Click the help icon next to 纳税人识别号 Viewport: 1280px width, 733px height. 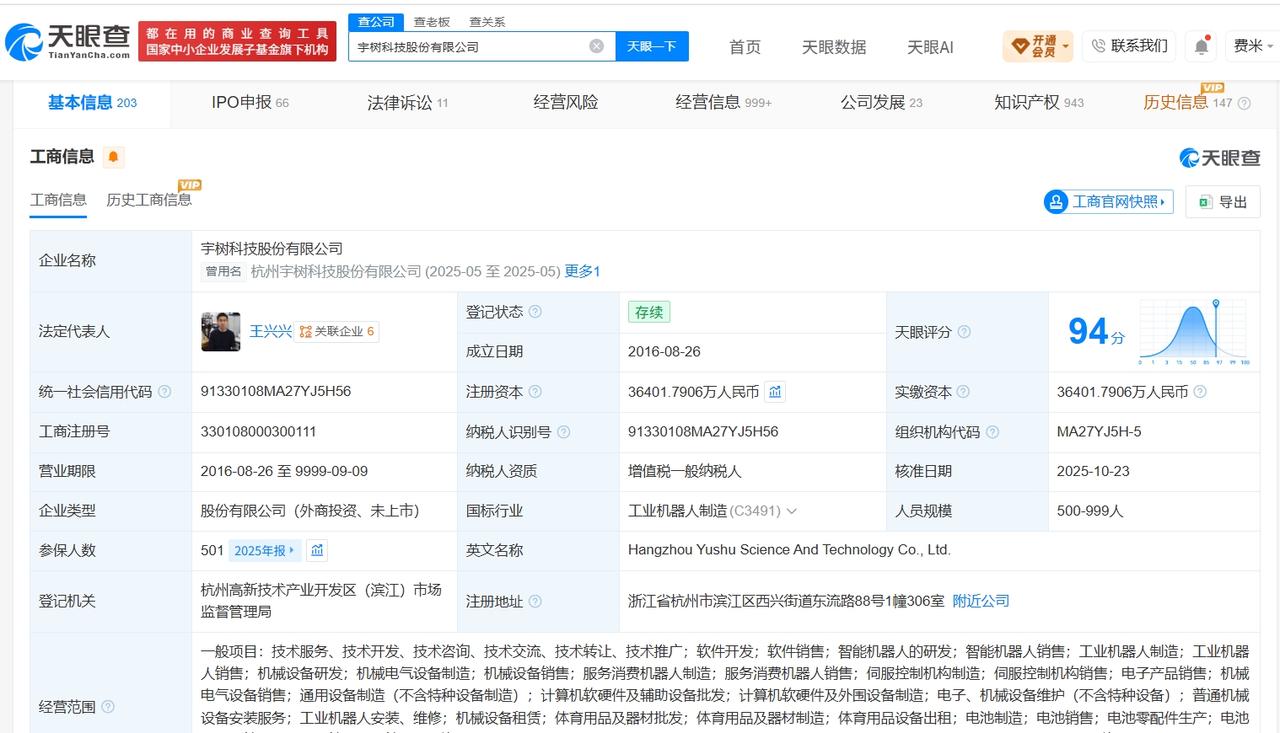click(x=563, y=432)
